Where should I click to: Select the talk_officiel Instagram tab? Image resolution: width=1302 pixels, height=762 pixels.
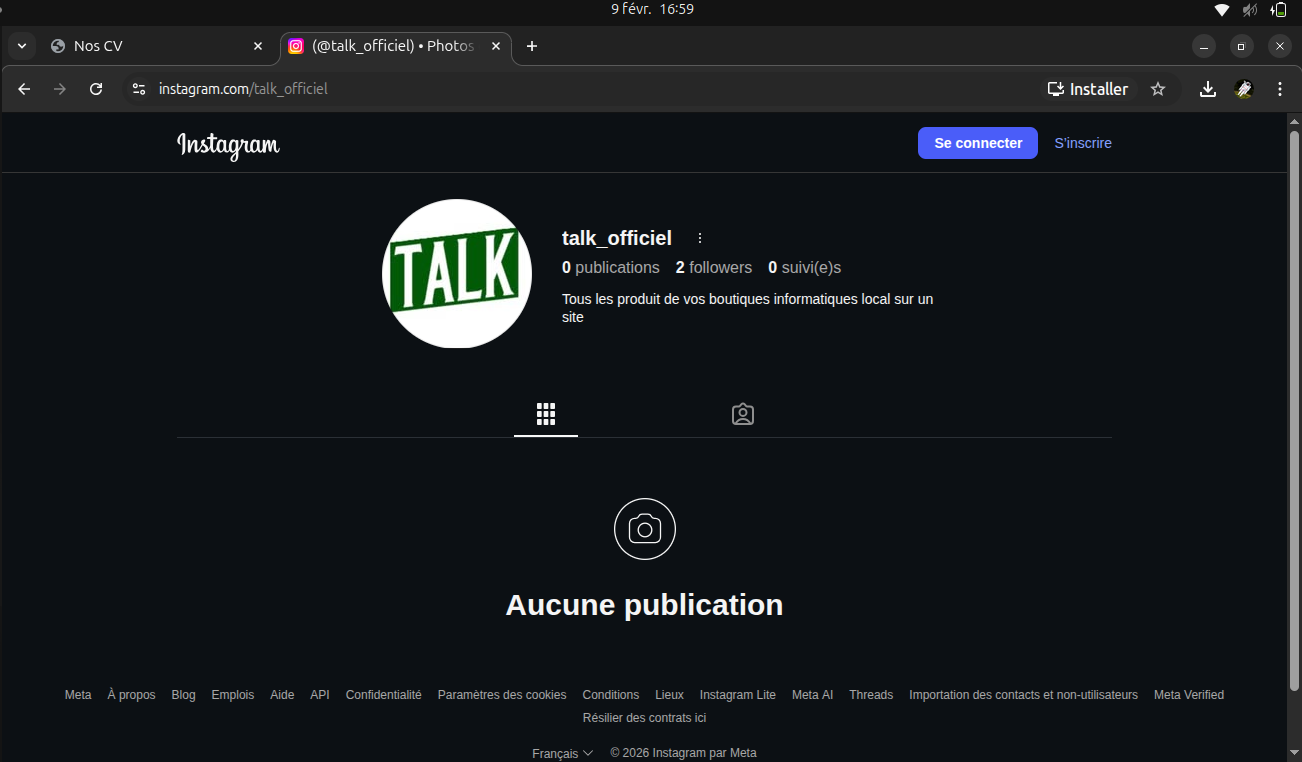pyautogui.click(x=385, y=45)
